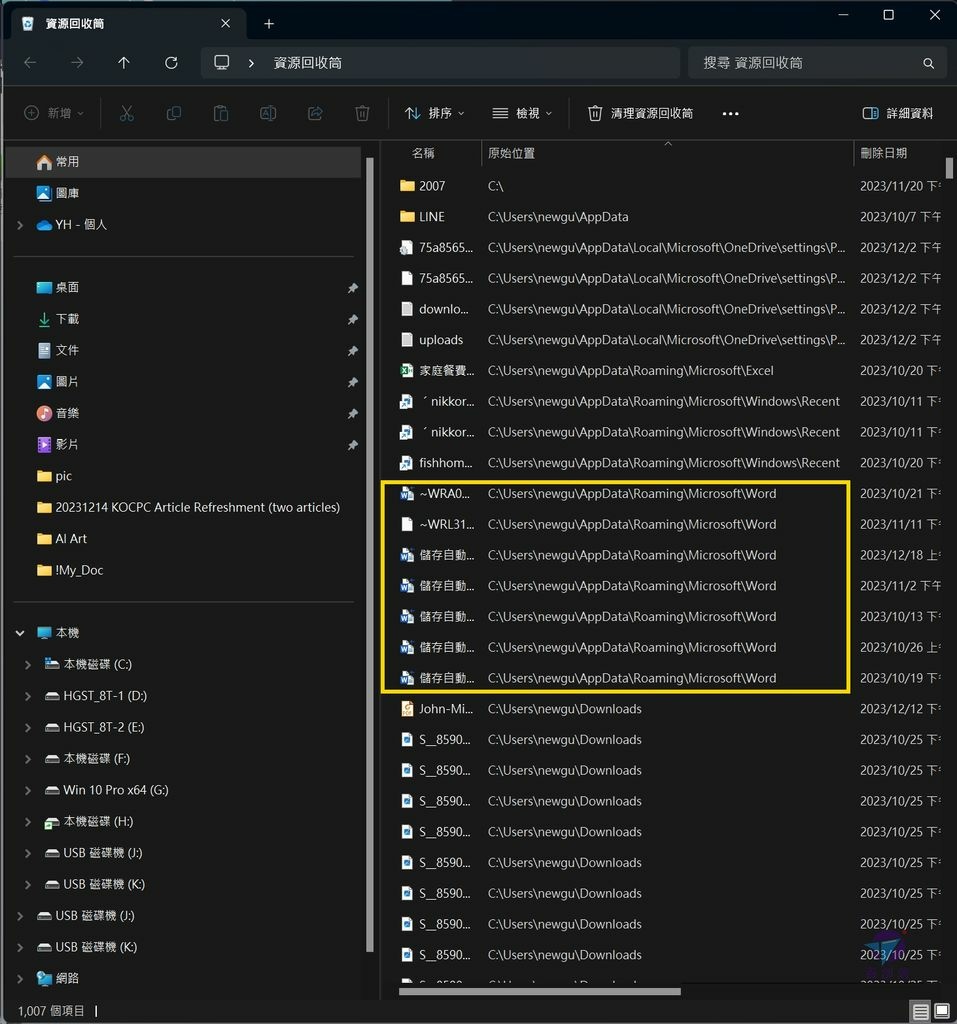Expand 本機磁碟 (C:) in the tree

pos(28,665)
